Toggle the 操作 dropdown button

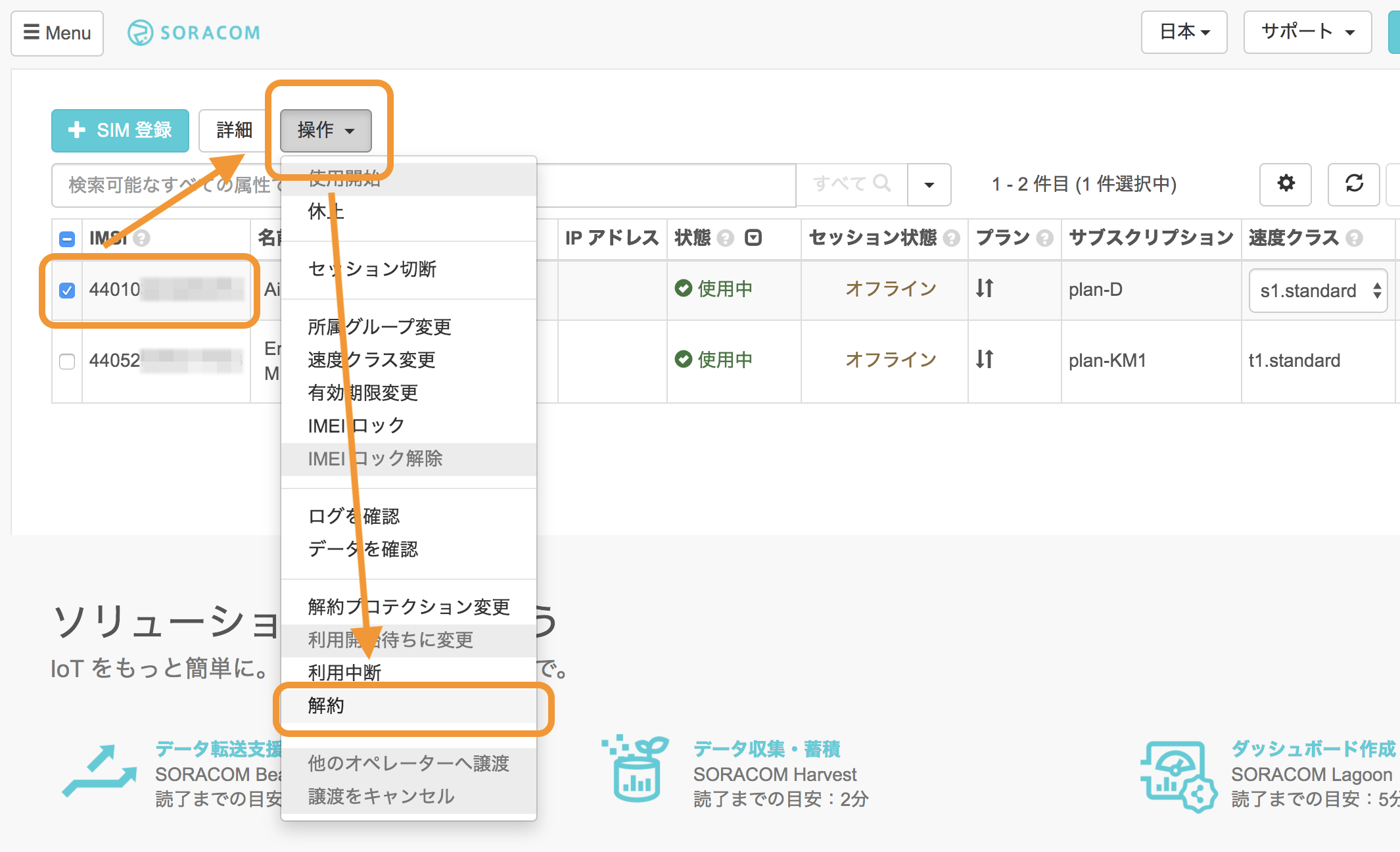coord(326,130)
